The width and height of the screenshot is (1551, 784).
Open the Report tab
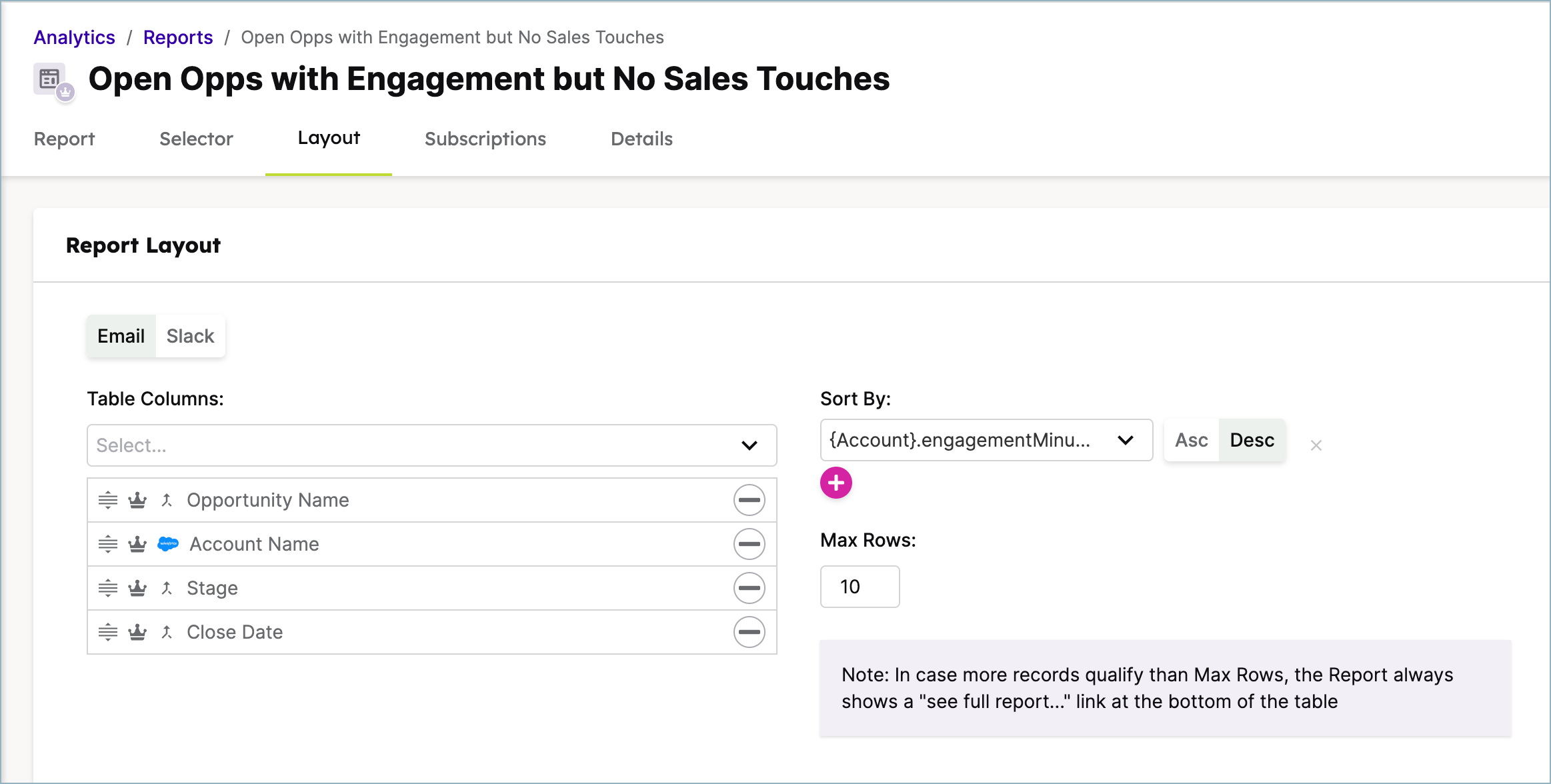(x=64, y=139)
